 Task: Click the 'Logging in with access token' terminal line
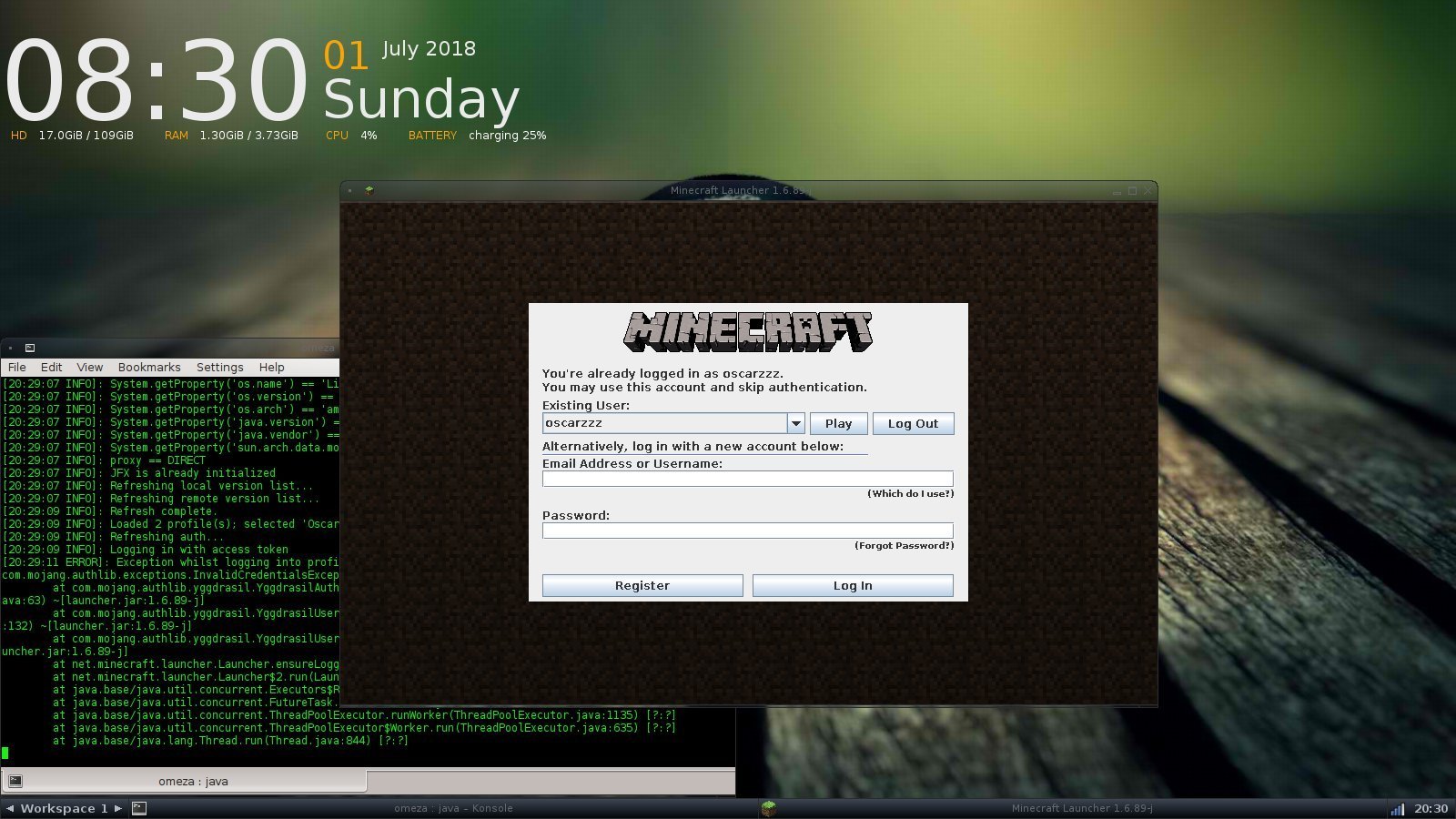[x=146, y=550]
